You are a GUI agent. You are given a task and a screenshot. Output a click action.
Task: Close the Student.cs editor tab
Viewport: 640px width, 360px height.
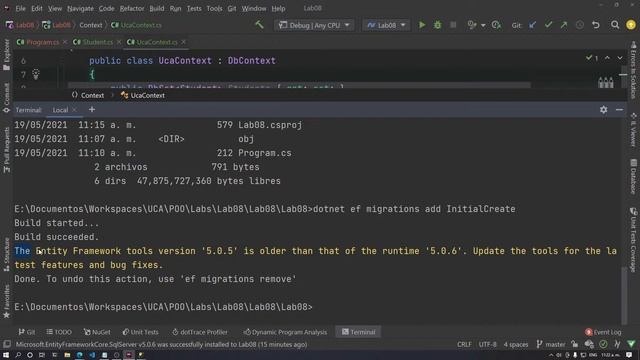point(119,42)
